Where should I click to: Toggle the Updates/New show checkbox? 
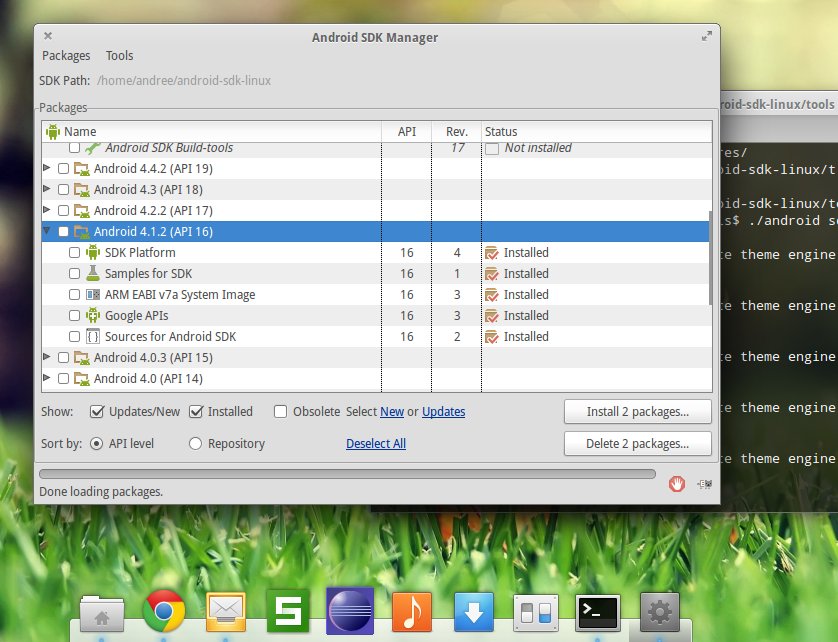[x=97, y=412]
